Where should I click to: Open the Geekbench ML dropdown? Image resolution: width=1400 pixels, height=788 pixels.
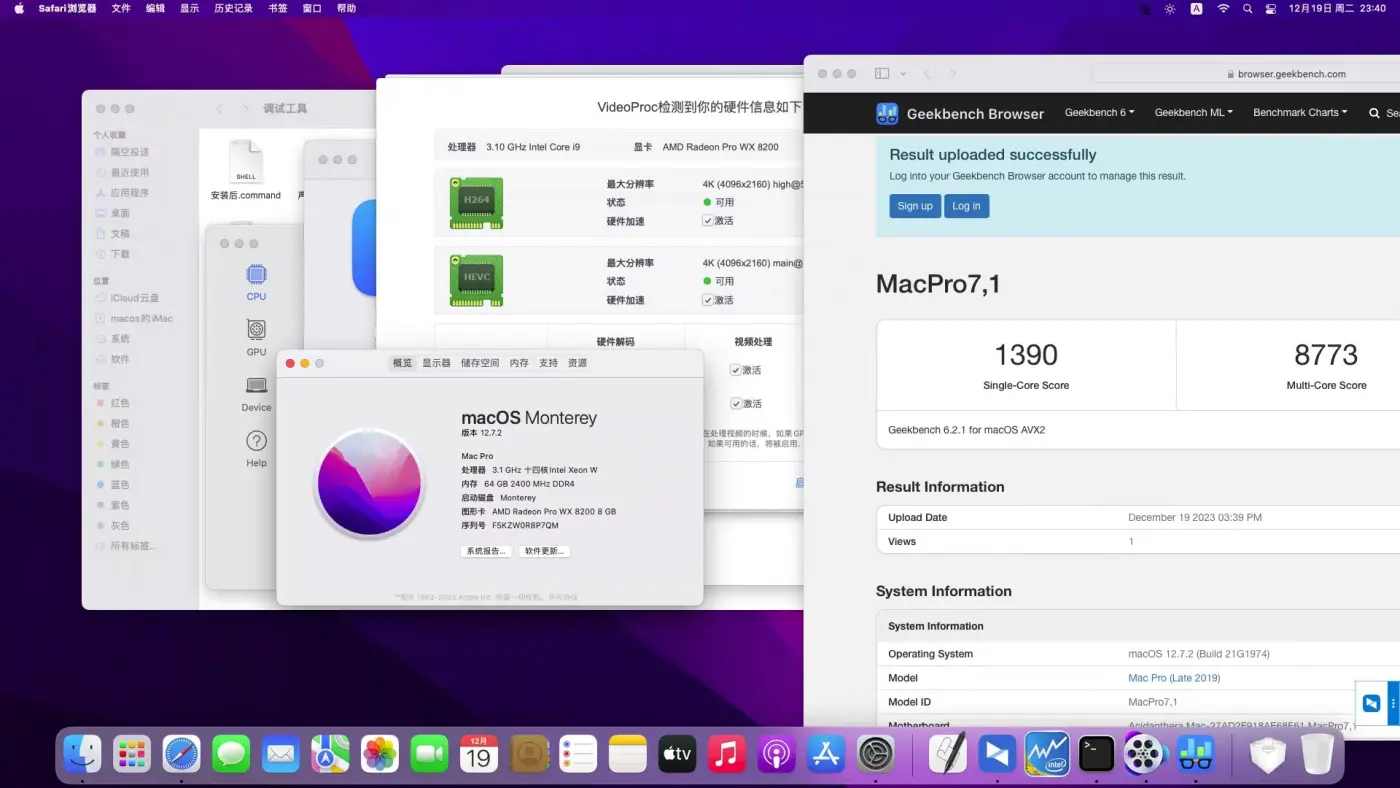pos(1193,113)
